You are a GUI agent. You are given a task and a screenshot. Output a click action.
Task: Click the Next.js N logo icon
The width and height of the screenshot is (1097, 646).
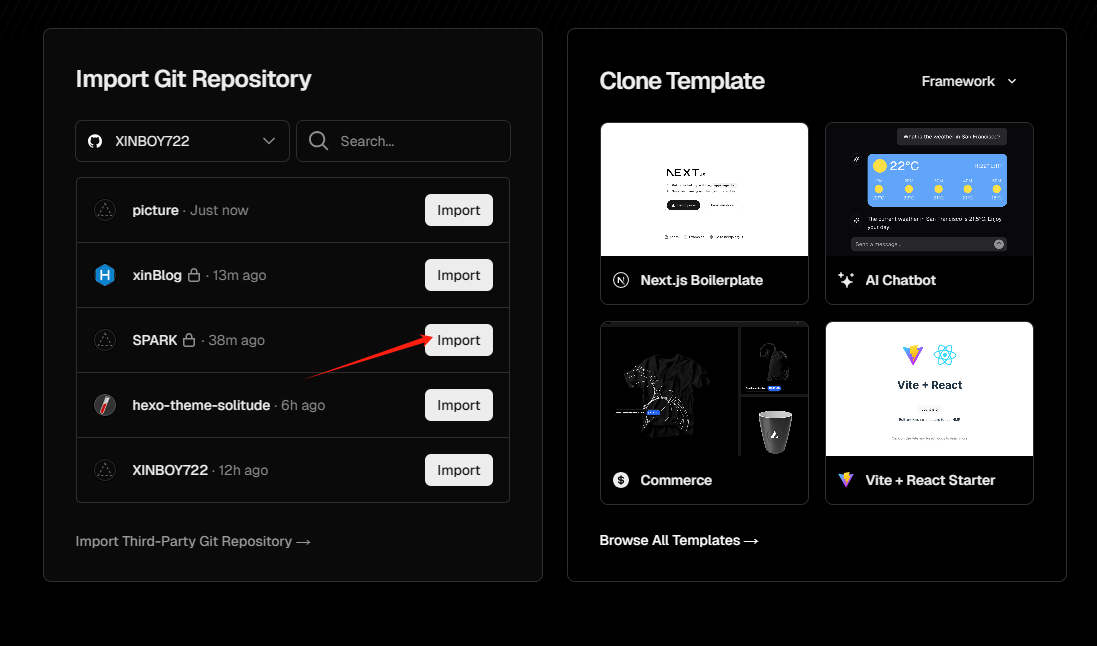point(621,281)
